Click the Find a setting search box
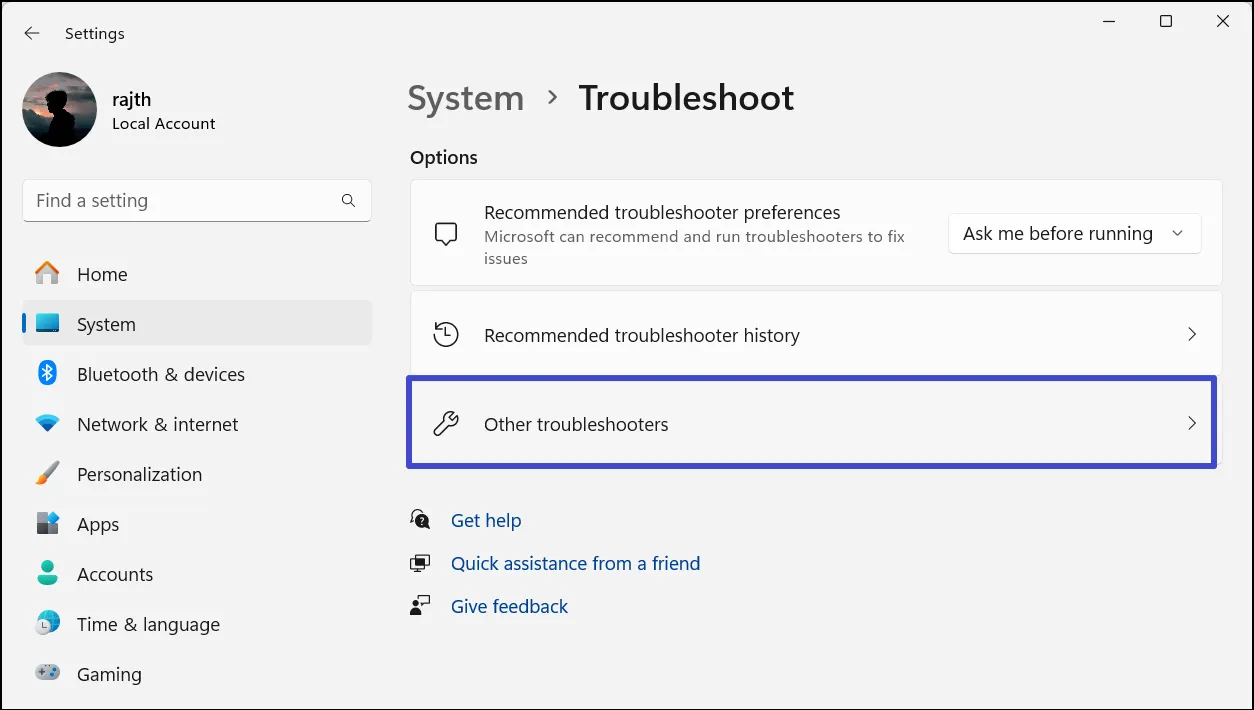This screenshot has height=710, width=1254. (x=180, y=201)
